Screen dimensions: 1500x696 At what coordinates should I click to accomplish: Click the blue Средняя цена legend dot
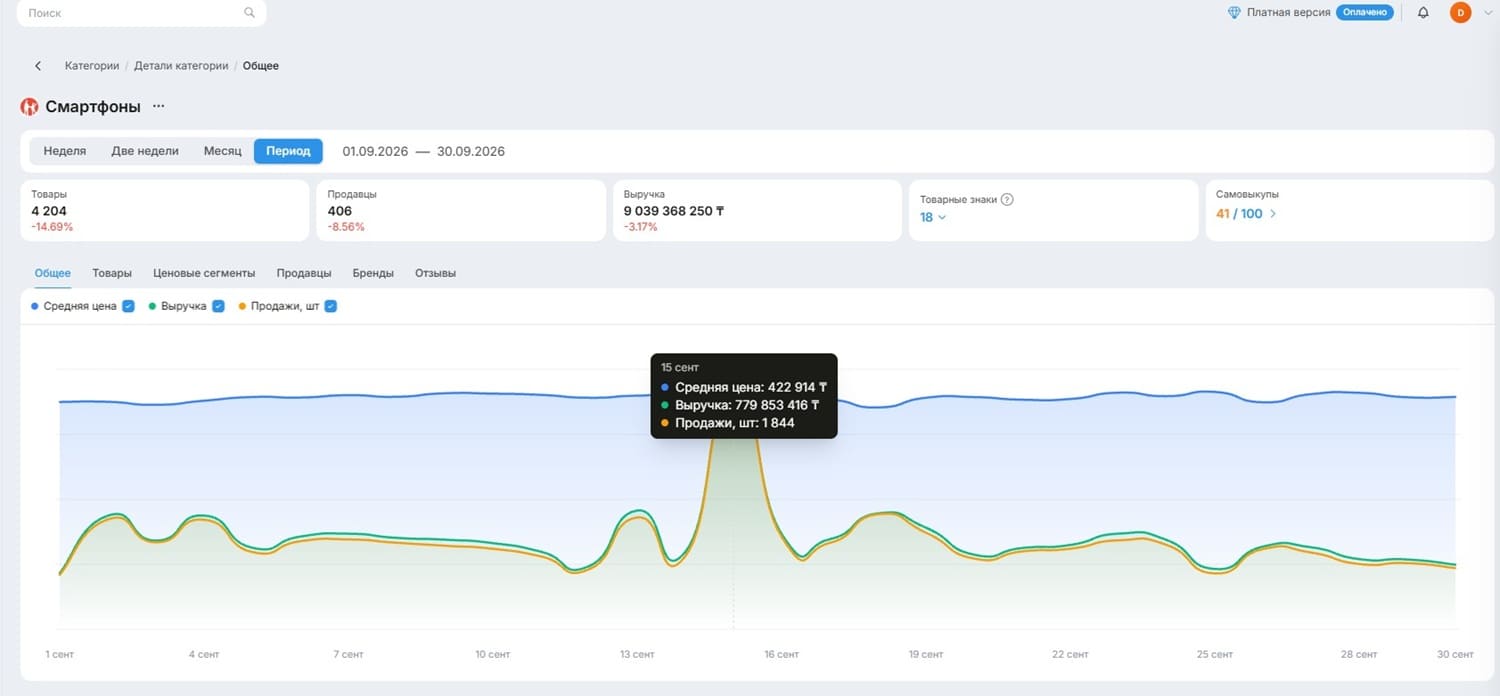pyautogui.click(x=35, y=306)
